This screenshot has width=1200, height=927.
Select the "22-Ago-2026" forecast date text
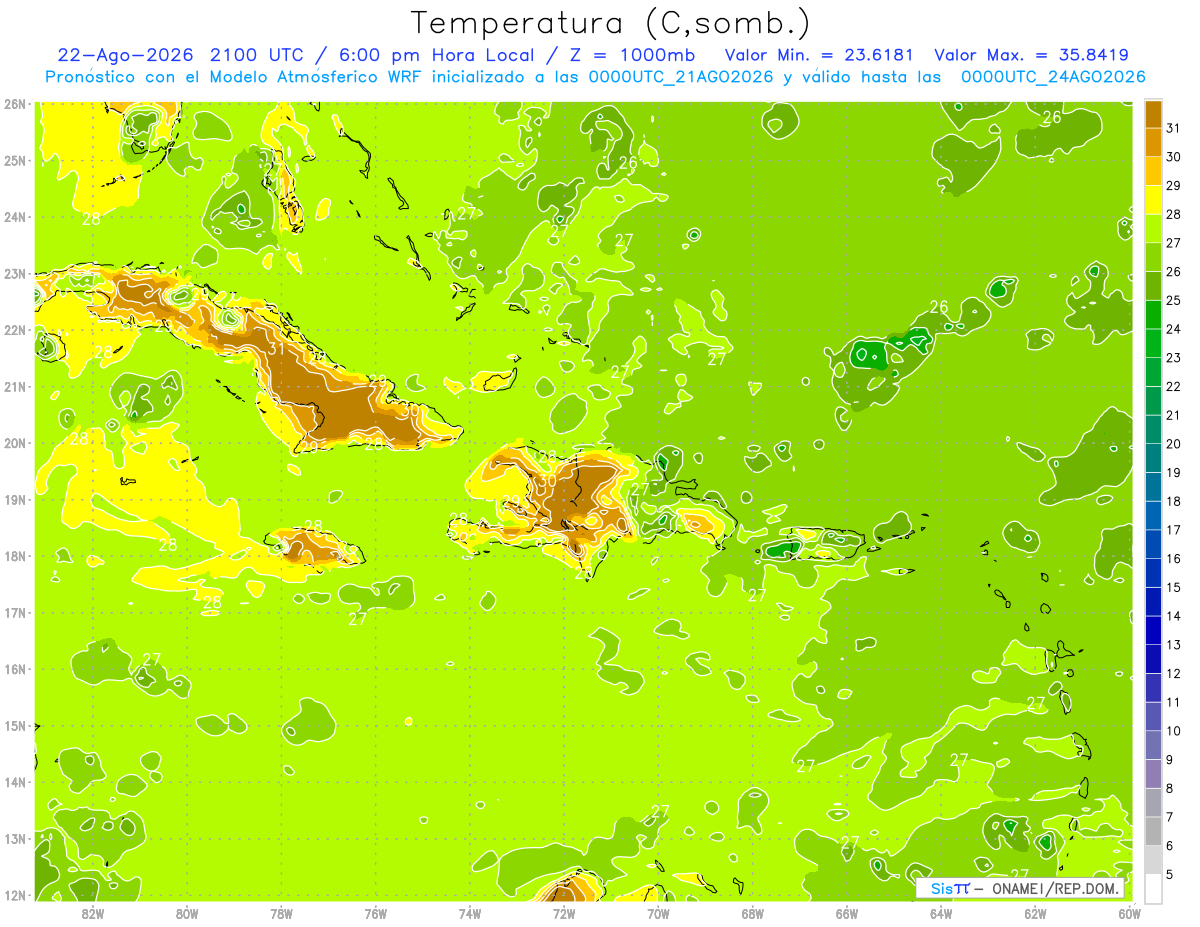tap(126, 55)
